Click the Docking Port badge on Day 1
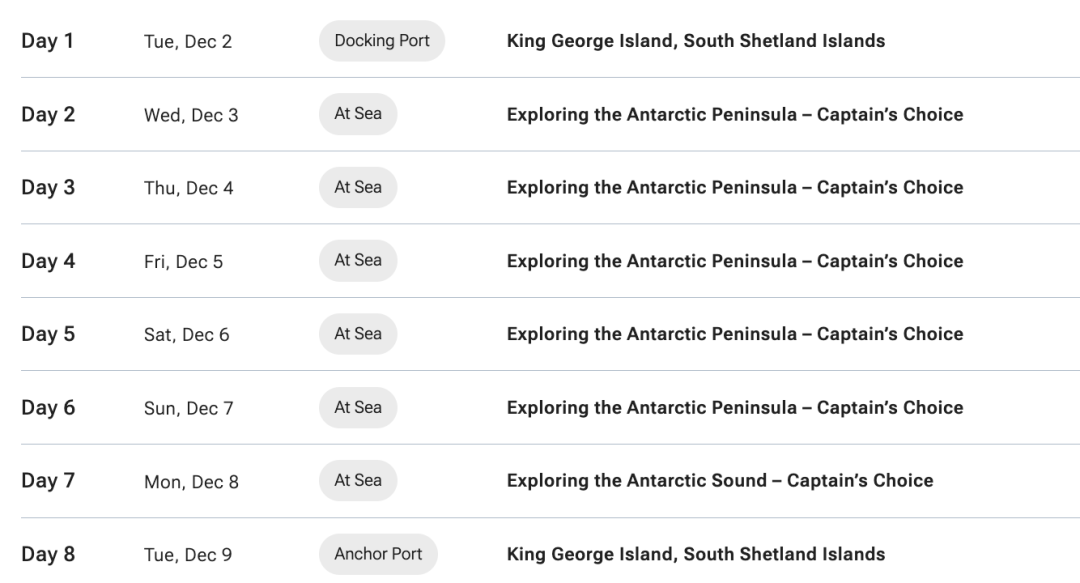 click(381, 41)
